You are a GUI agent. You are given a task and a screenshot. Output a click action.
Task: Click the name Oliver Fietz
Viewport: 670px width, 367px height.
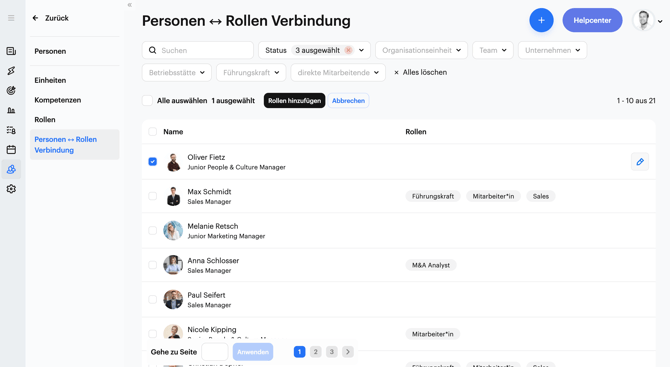[206, 157]
